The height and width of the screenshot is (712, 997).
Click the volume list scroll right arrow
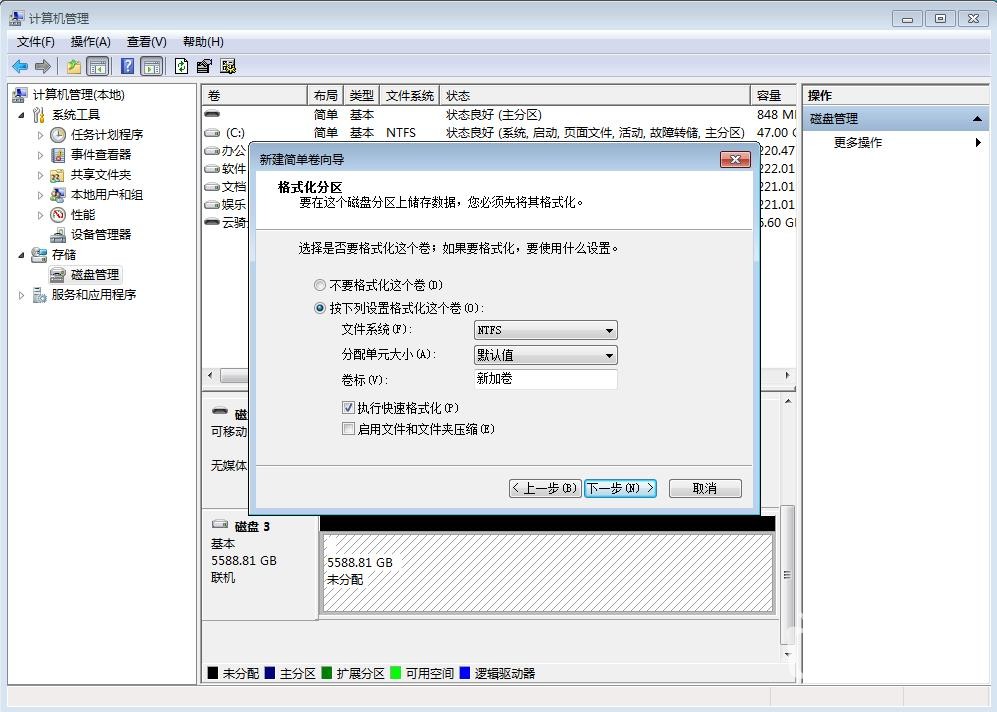tap(788, 376)
